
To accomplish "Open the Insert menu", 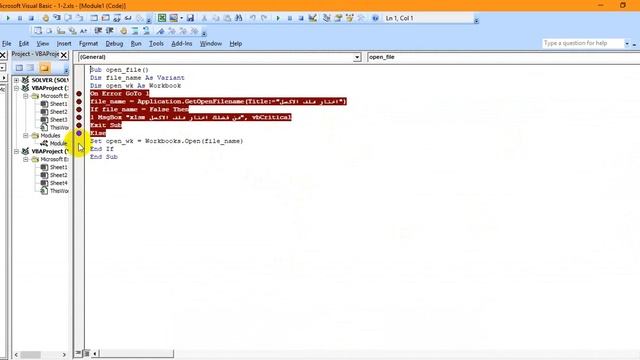I will (64, 44).
